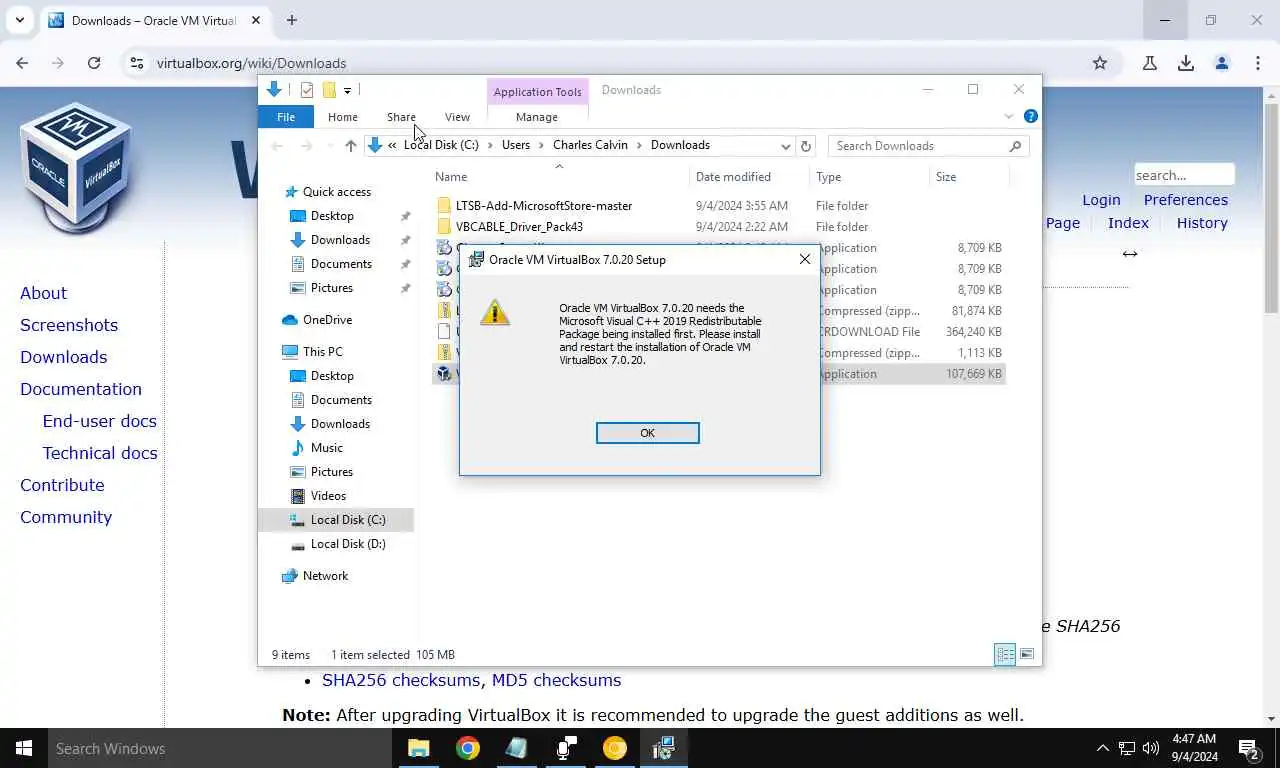Click the yellow warning triangle icon
The width and height of the screenshot is (1280, 768).
[x=494, y=313]
